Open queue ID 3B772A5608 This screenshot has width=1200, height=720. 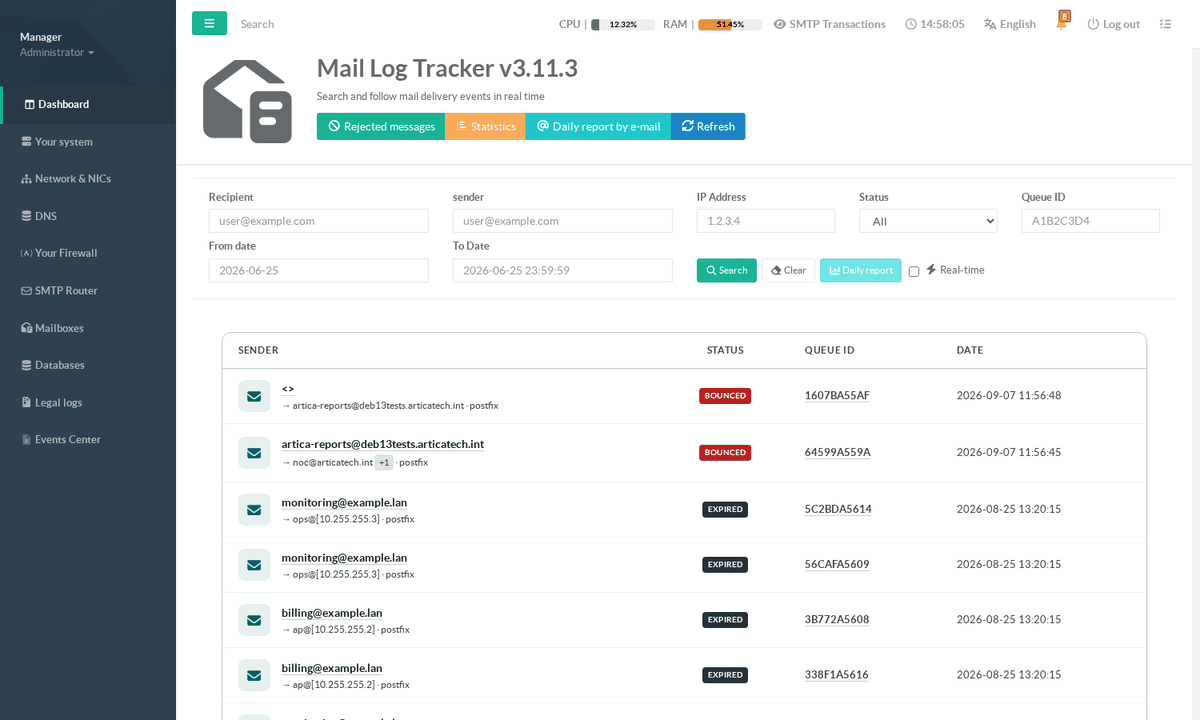pos(837,619)
